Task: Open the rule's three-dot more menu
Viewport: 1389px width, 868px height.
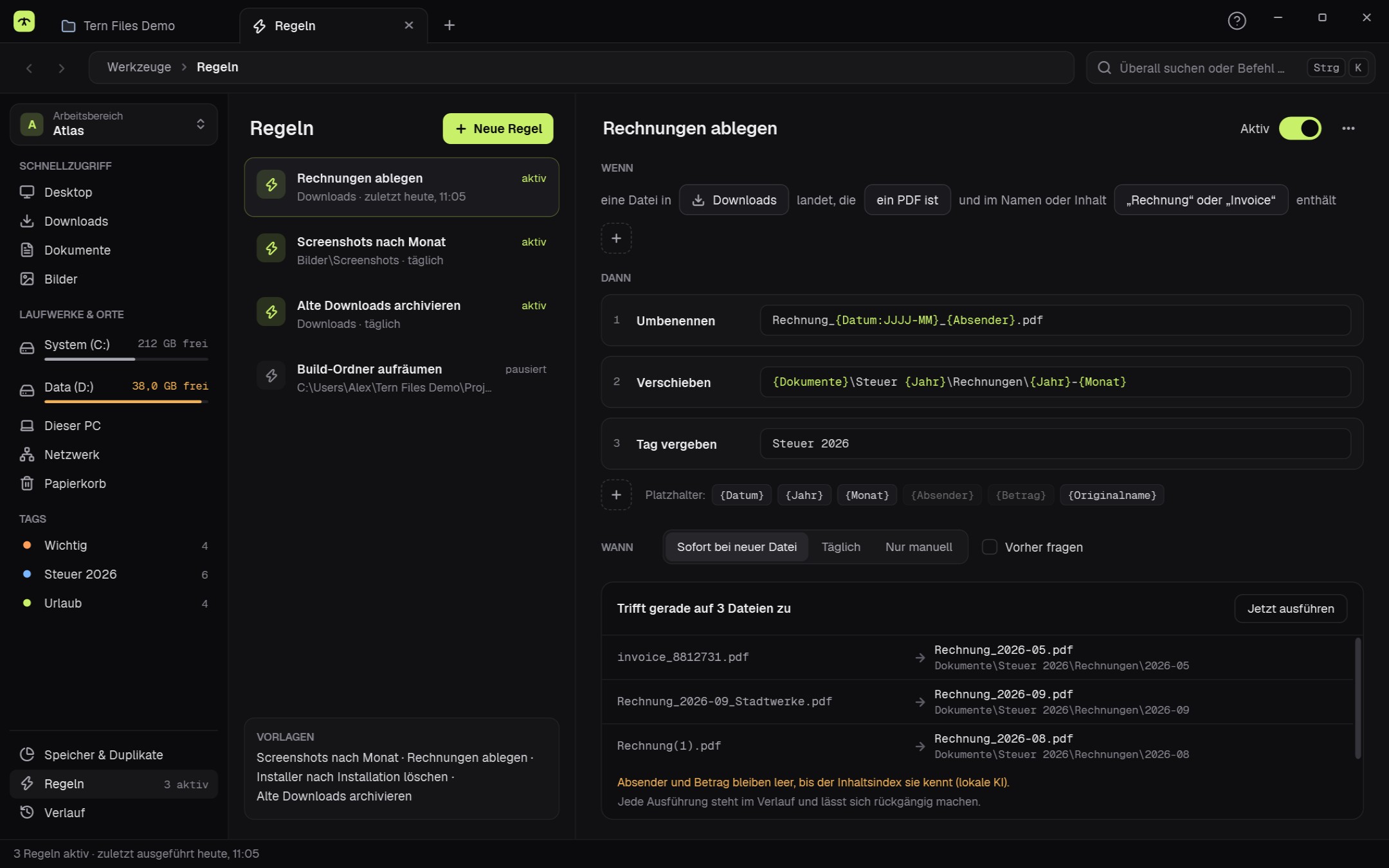Action: point(1348,129)
